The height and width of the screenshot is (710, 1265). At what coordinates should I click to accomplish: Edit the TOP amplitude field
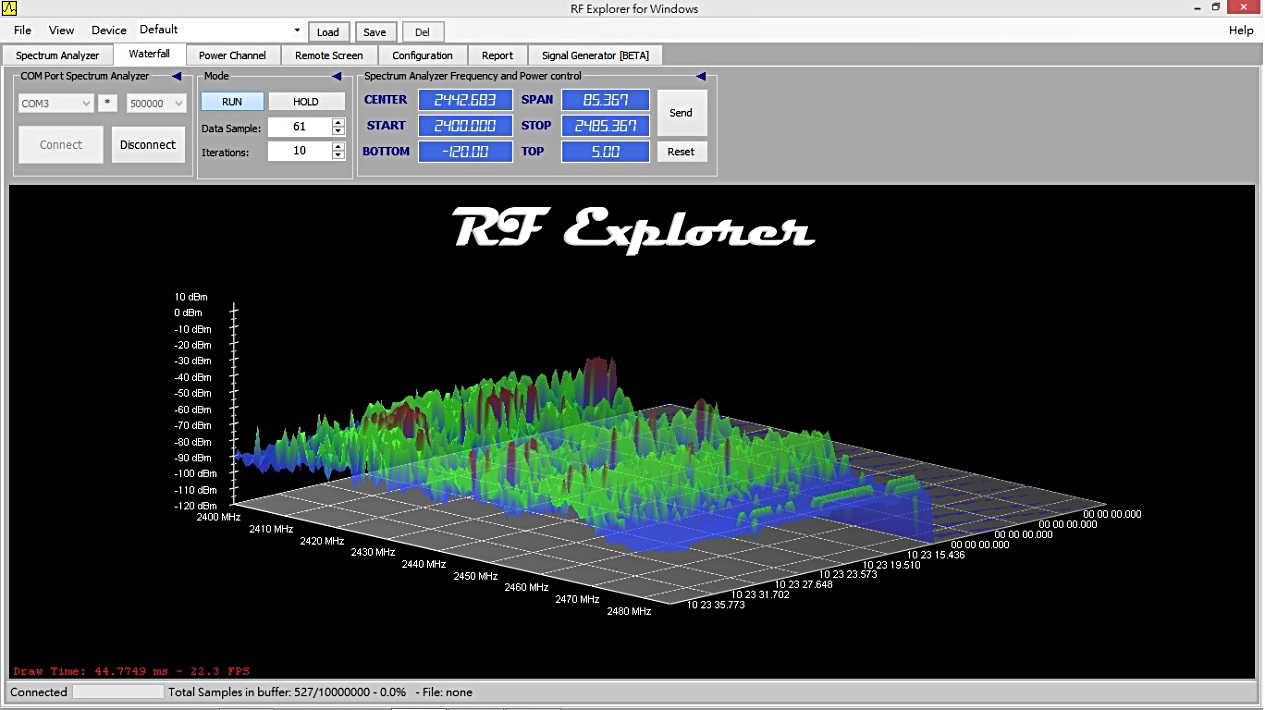(x=606, y=152)
